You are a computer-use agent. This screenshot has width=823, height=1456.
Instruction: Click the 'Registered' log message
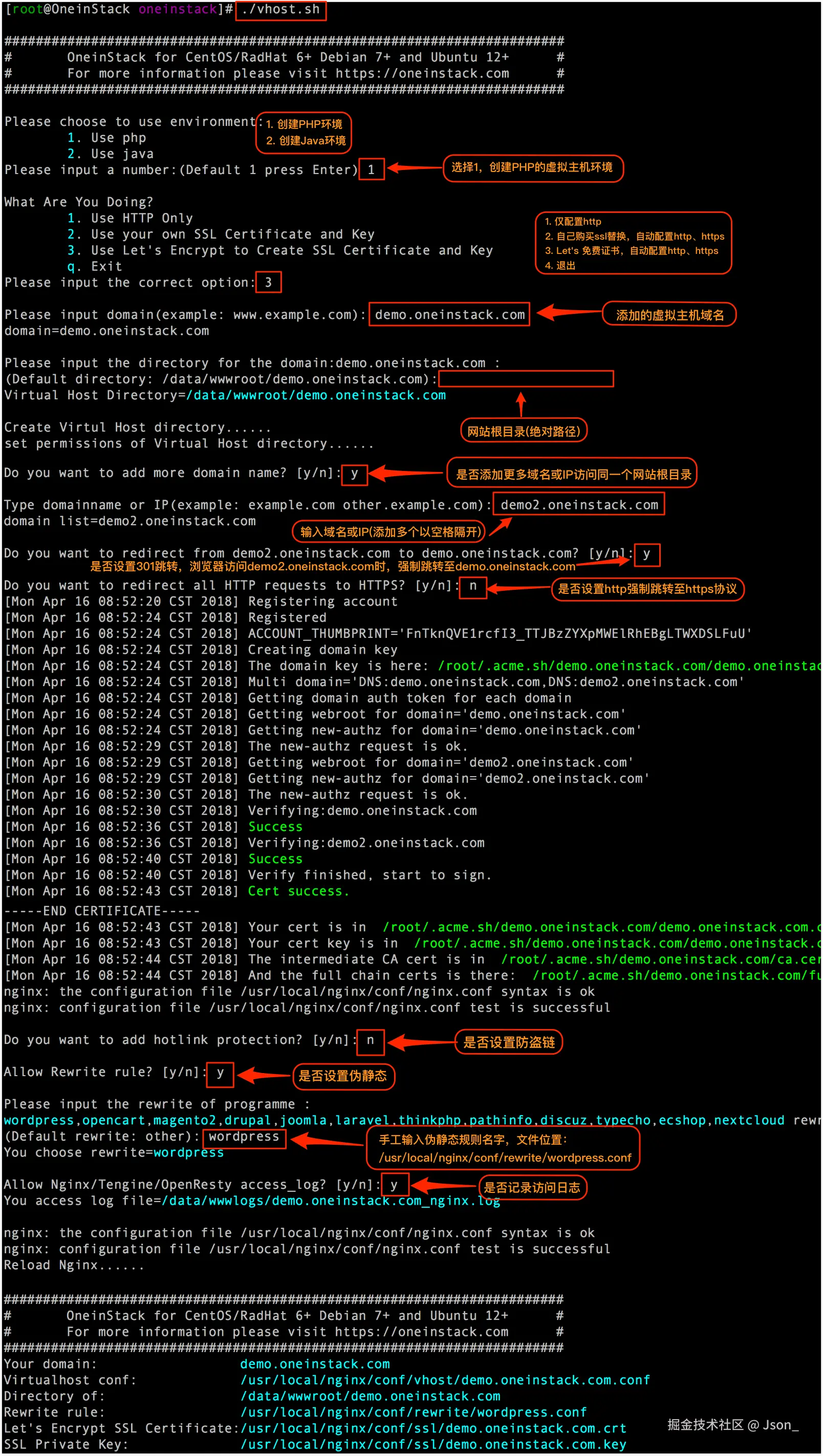287,617
